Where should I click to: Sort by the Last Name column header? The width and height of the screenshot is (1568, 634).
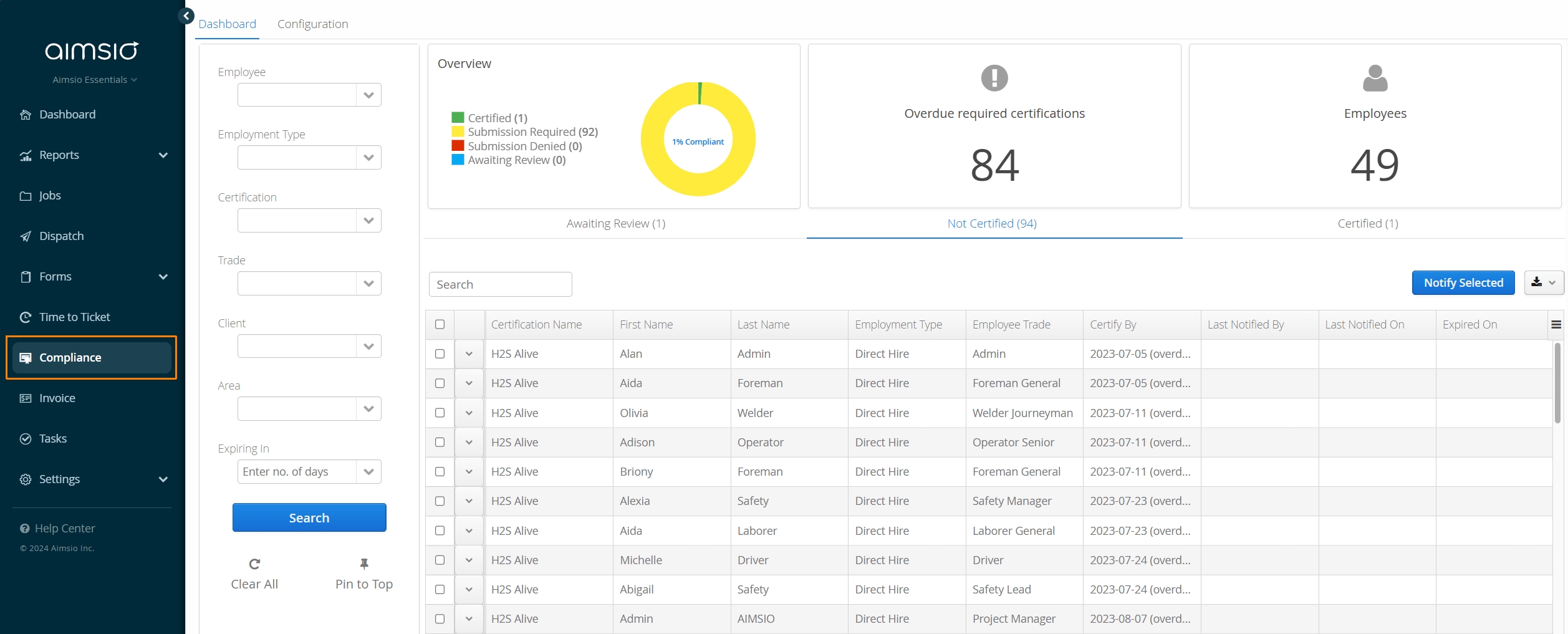[763, 325]
